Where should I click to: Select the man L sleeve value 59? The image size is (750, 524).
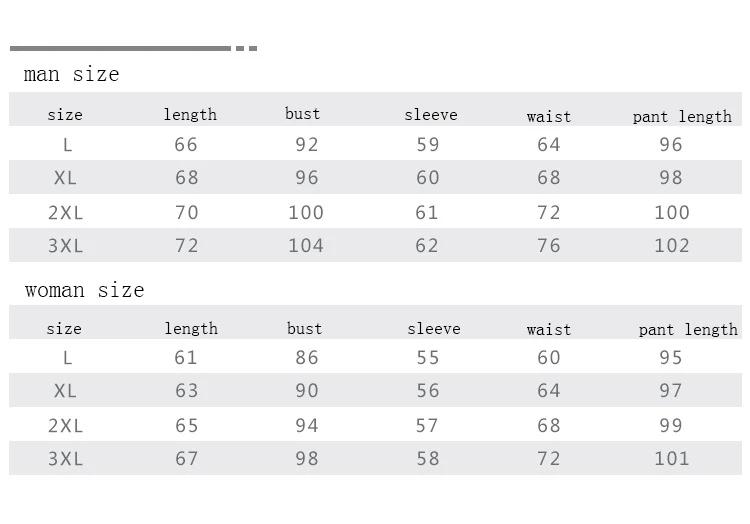click(428, 145)
